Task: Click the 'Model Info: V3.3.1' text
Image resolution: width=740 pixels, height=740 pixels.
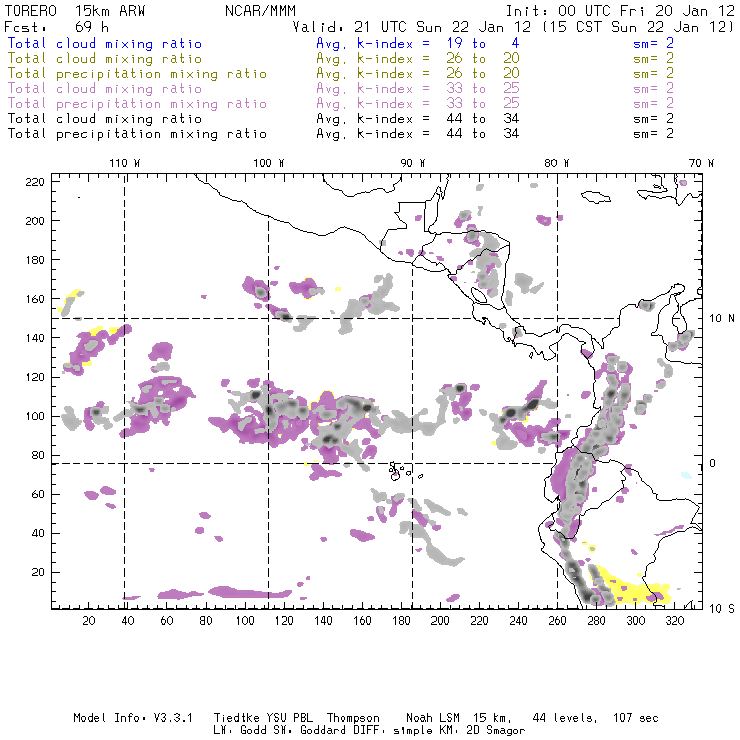Action: pyautogui.click(x=133, y=718)
